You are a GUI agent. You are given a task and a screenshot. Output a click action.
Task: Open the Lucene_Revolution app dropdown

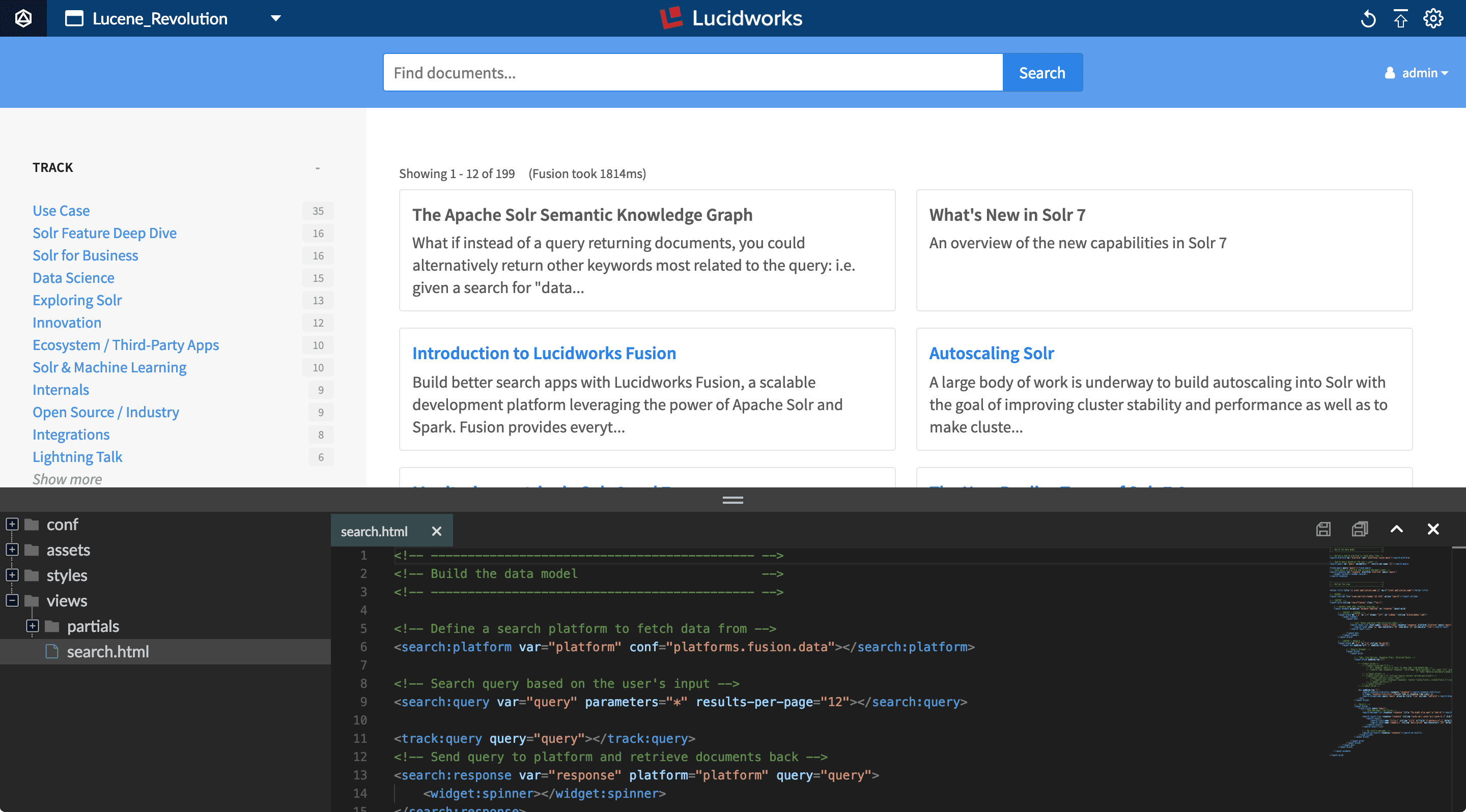(276, 18)
